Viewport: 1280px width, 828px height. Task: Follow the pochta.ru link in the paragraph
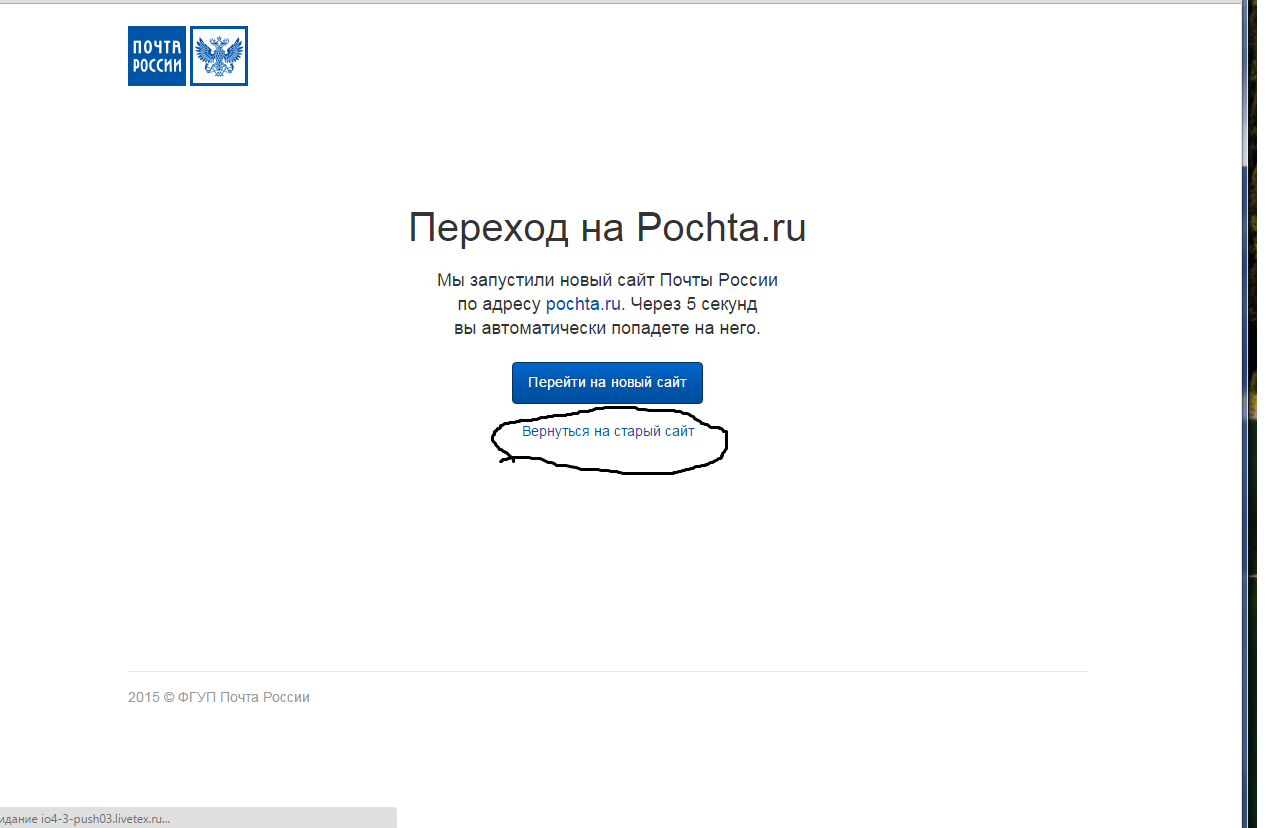(584, 304)
